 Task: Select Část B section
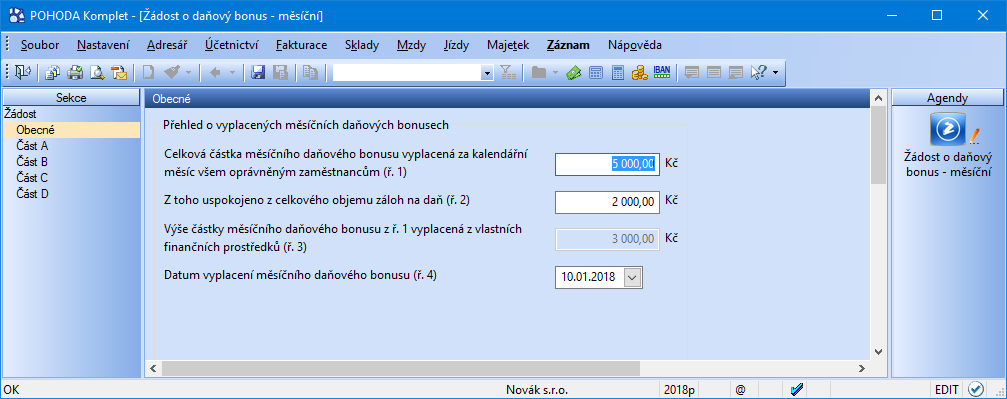click(x=33, y=161)
